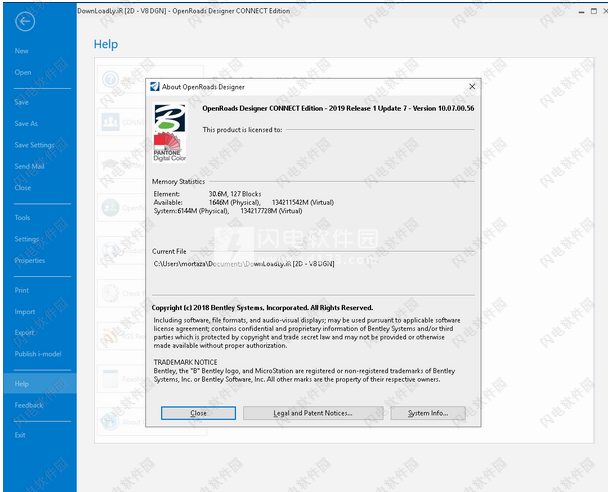Open the Print page
608x492 pixels.
(x=22, y=290)
